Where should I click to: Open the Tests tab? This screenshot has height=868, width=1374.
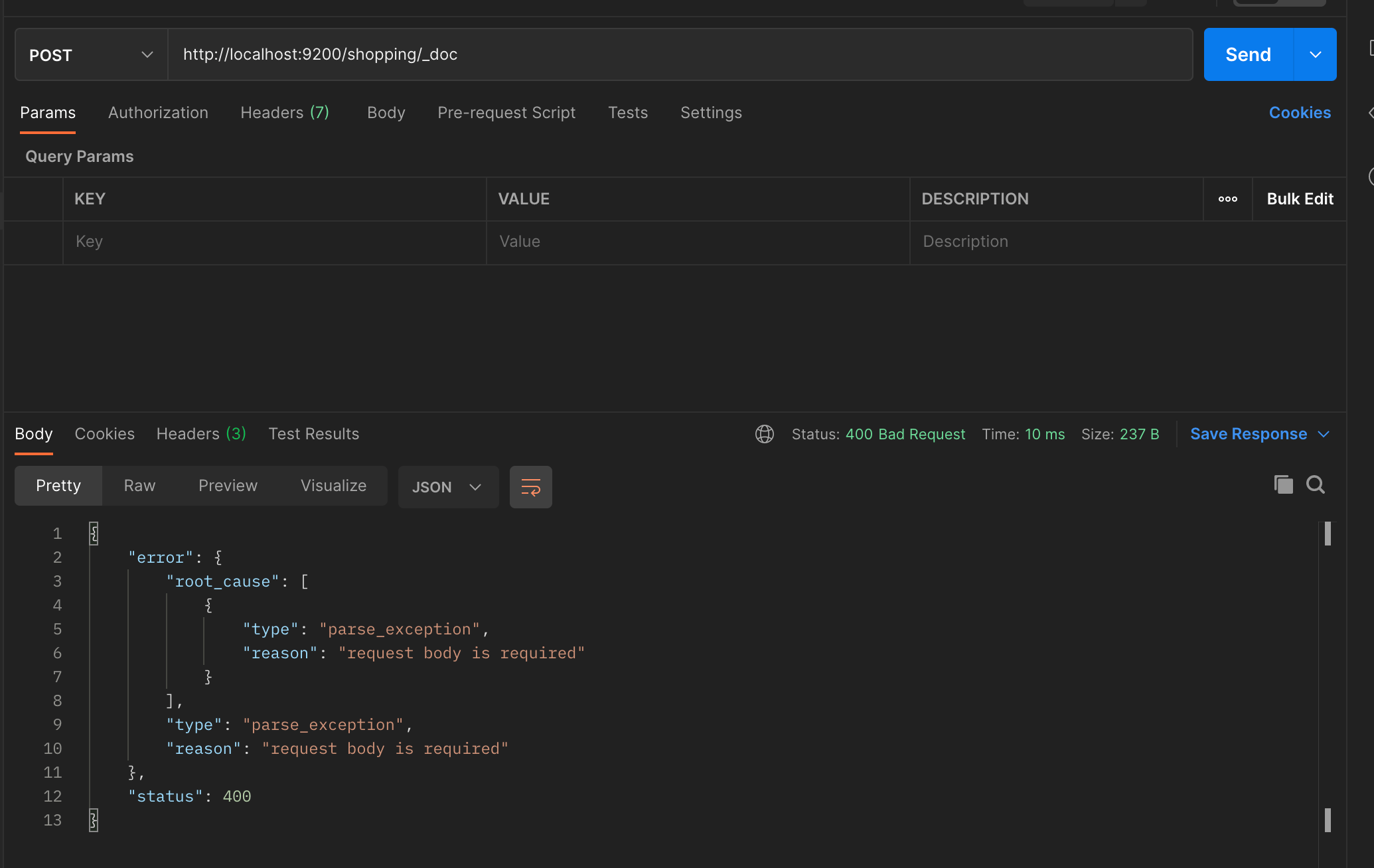click(628, 113)
